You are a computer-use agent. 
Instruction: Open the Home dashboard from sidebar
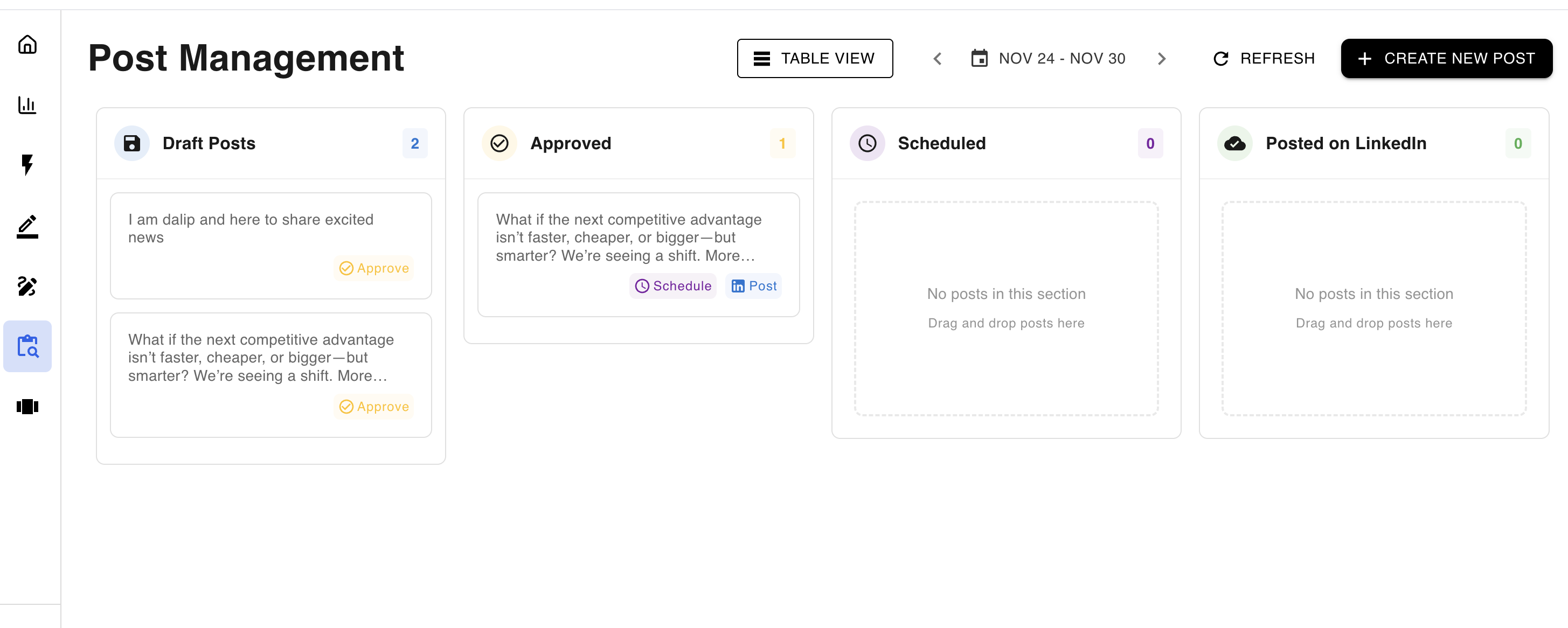[27, 44]
